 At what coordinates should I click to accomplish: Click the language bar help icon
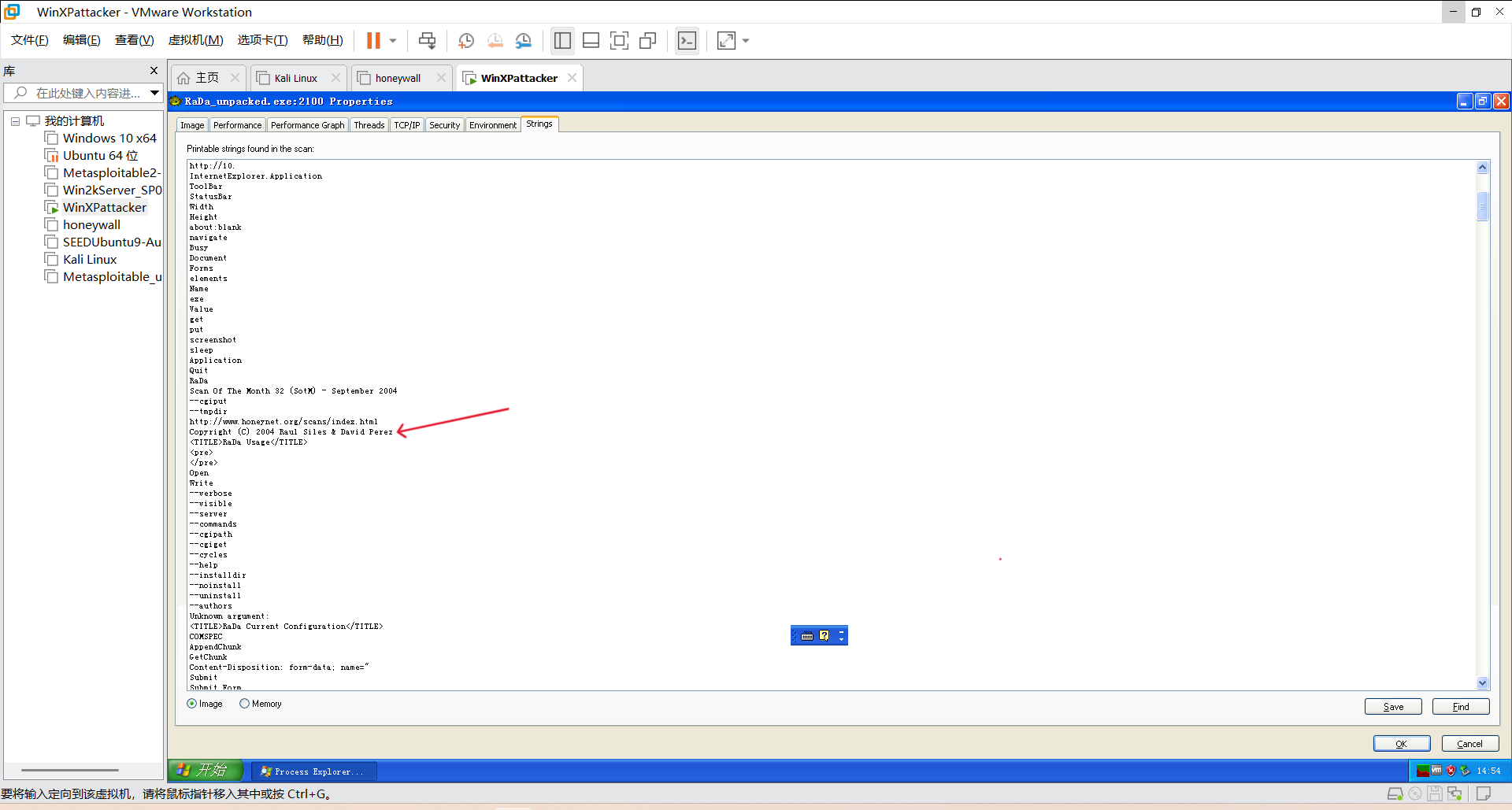pyautogui.click(x=824, y=635)
